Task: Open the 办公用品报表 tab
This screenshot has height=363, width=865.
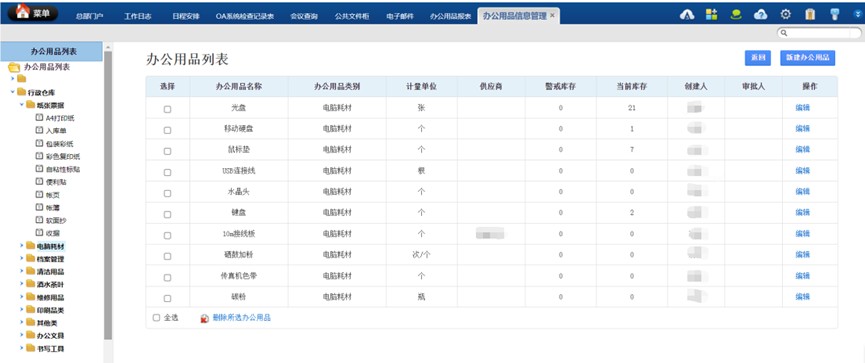Action: click(x=451, y=17)
